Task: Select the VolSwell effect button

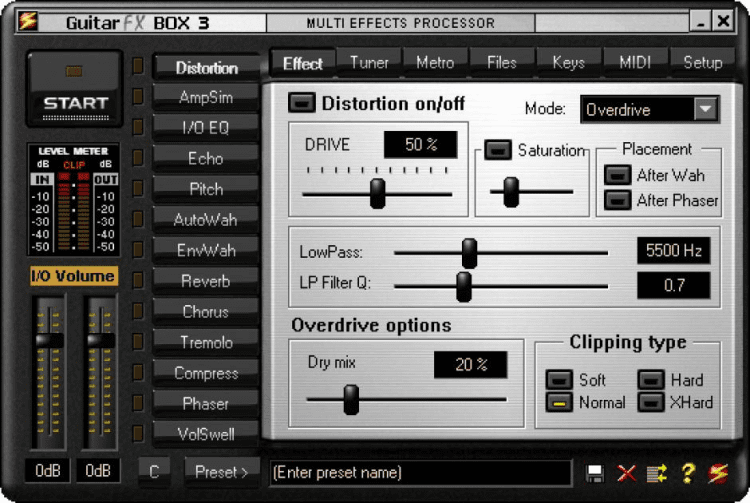Action: [x=207, y=434]
